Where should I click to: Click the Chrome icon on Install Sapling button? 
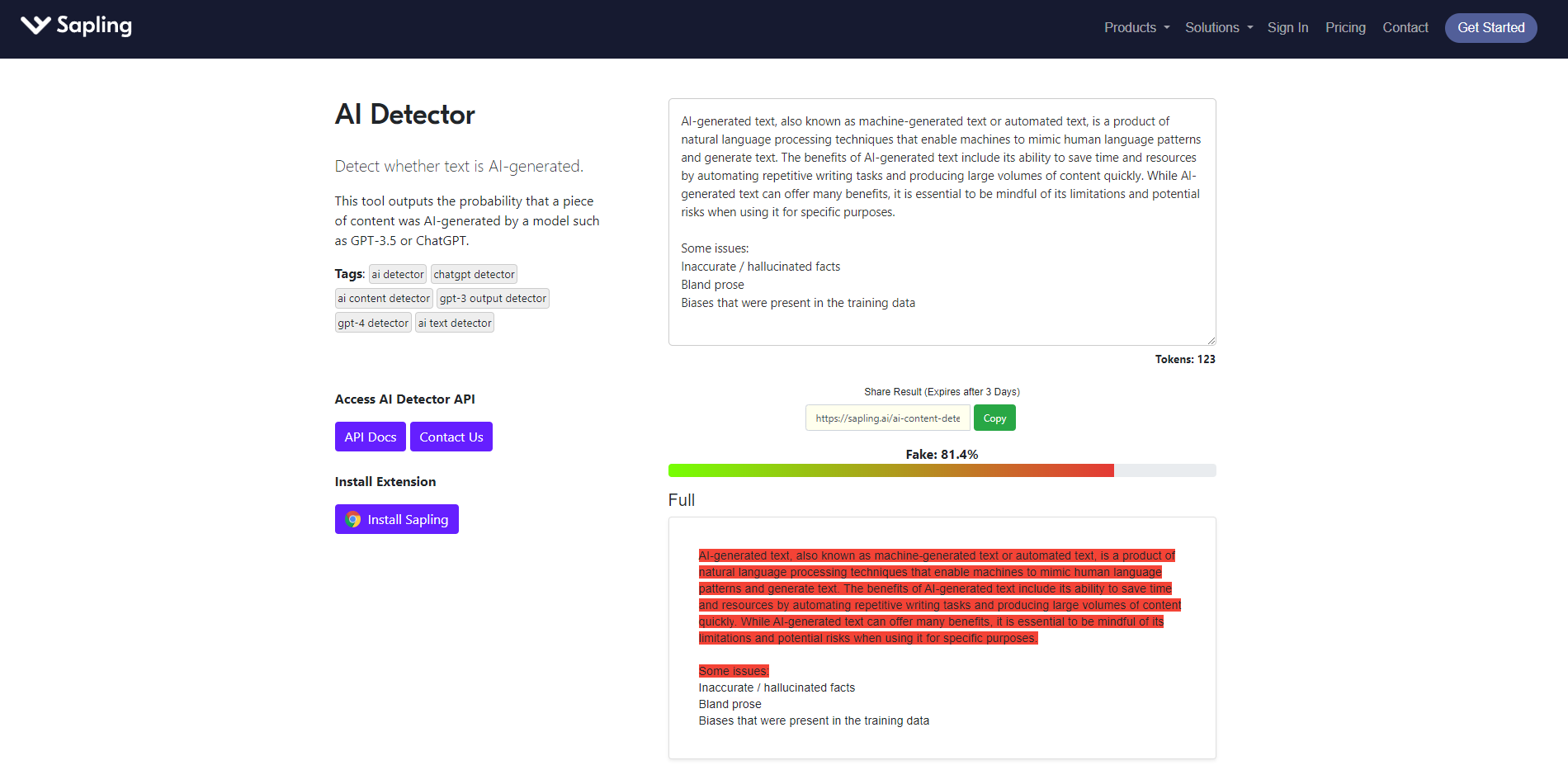click(354, 519)
